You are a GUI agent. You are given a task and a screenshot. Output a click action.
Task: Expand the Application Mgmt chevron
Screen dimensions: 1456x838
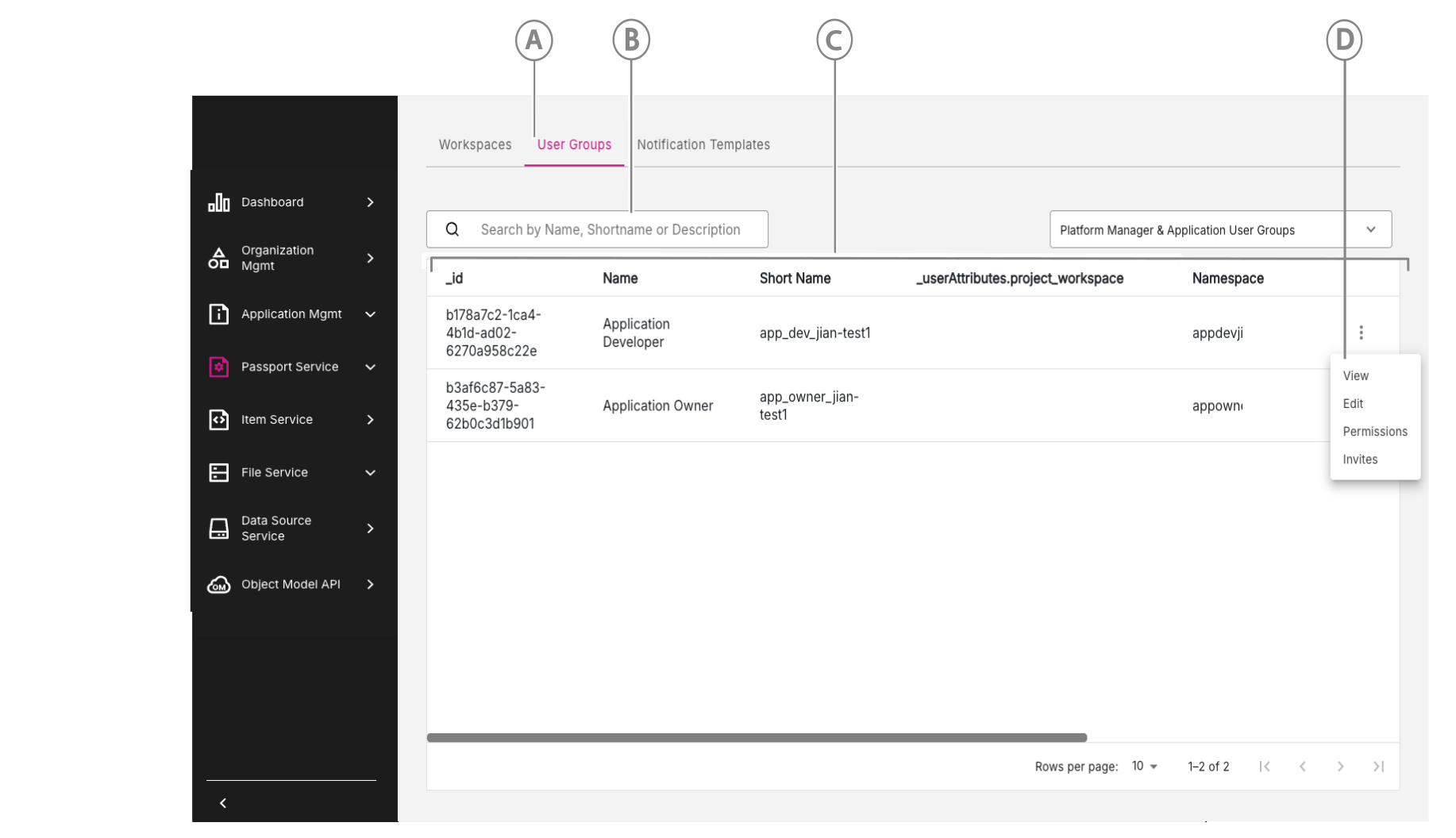tap(370, 314)
